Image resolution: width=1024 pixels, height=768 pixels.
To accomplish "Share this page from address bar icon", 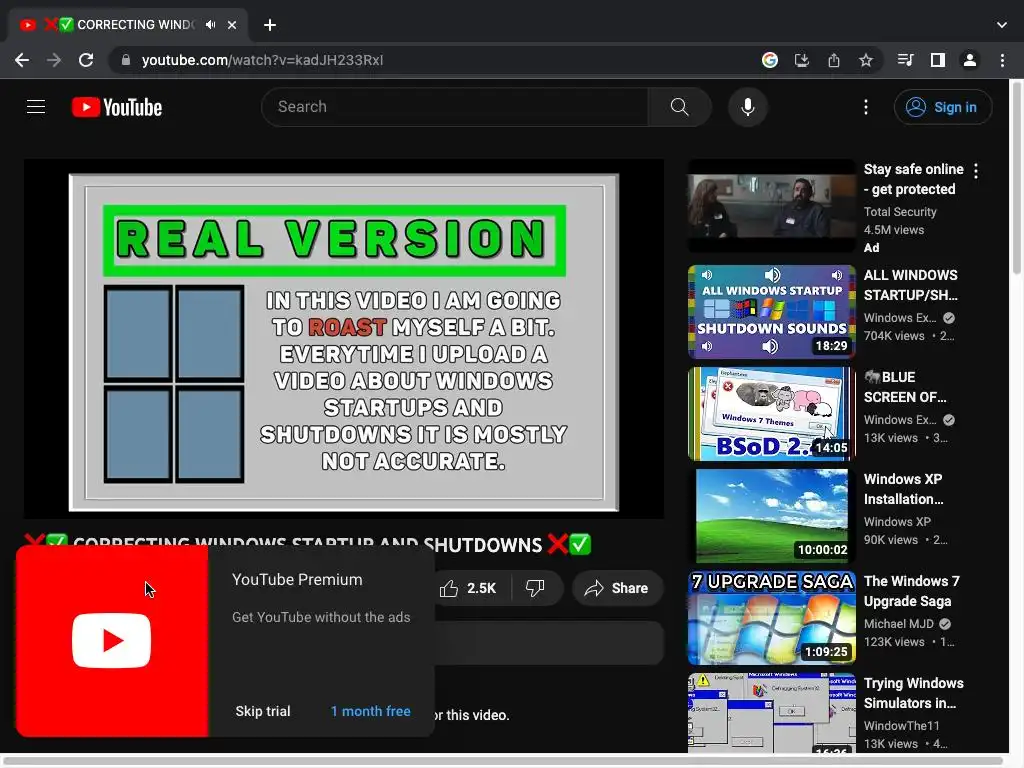I will (x=834, y=60).
